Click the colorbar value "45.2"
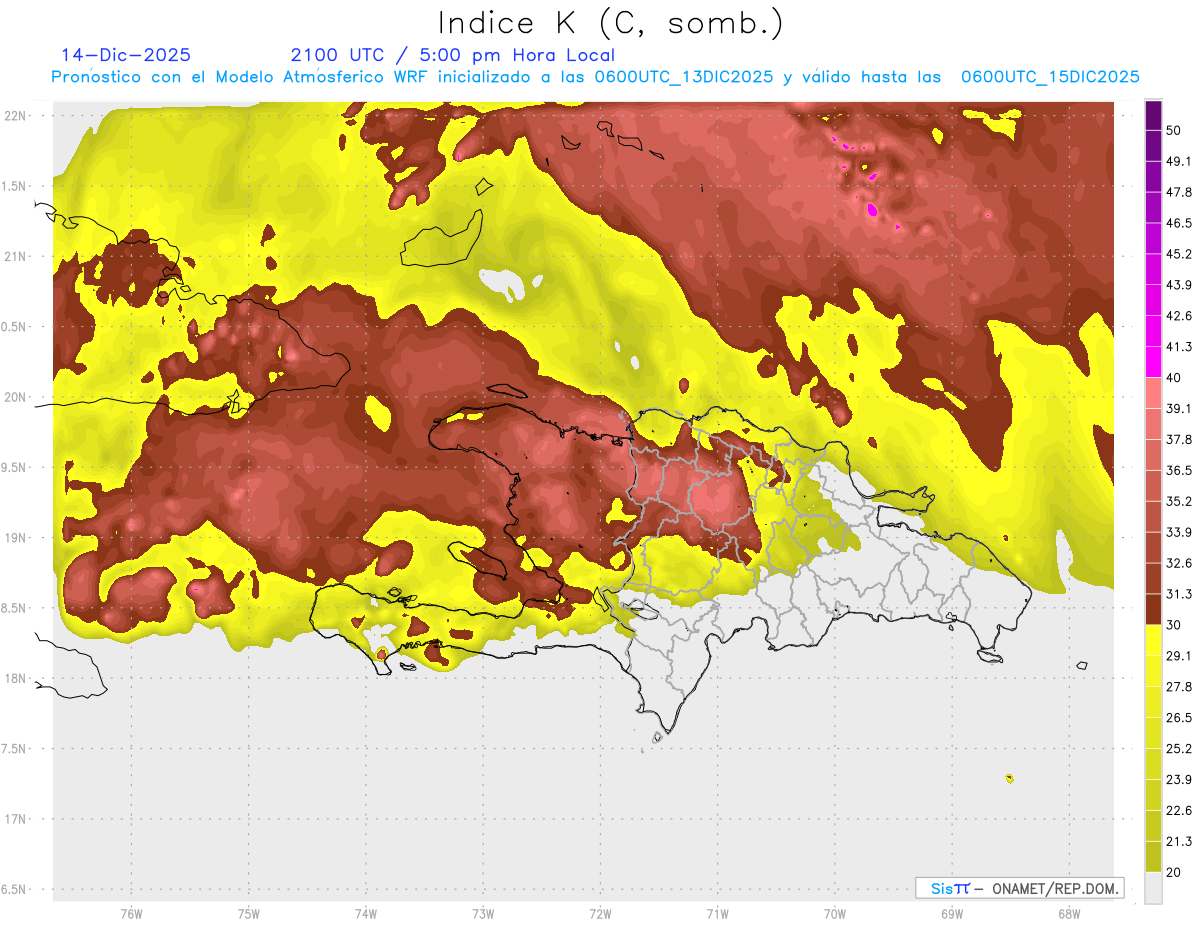1200x927 pixels. pyautogui.click(x=1178, y=254)
